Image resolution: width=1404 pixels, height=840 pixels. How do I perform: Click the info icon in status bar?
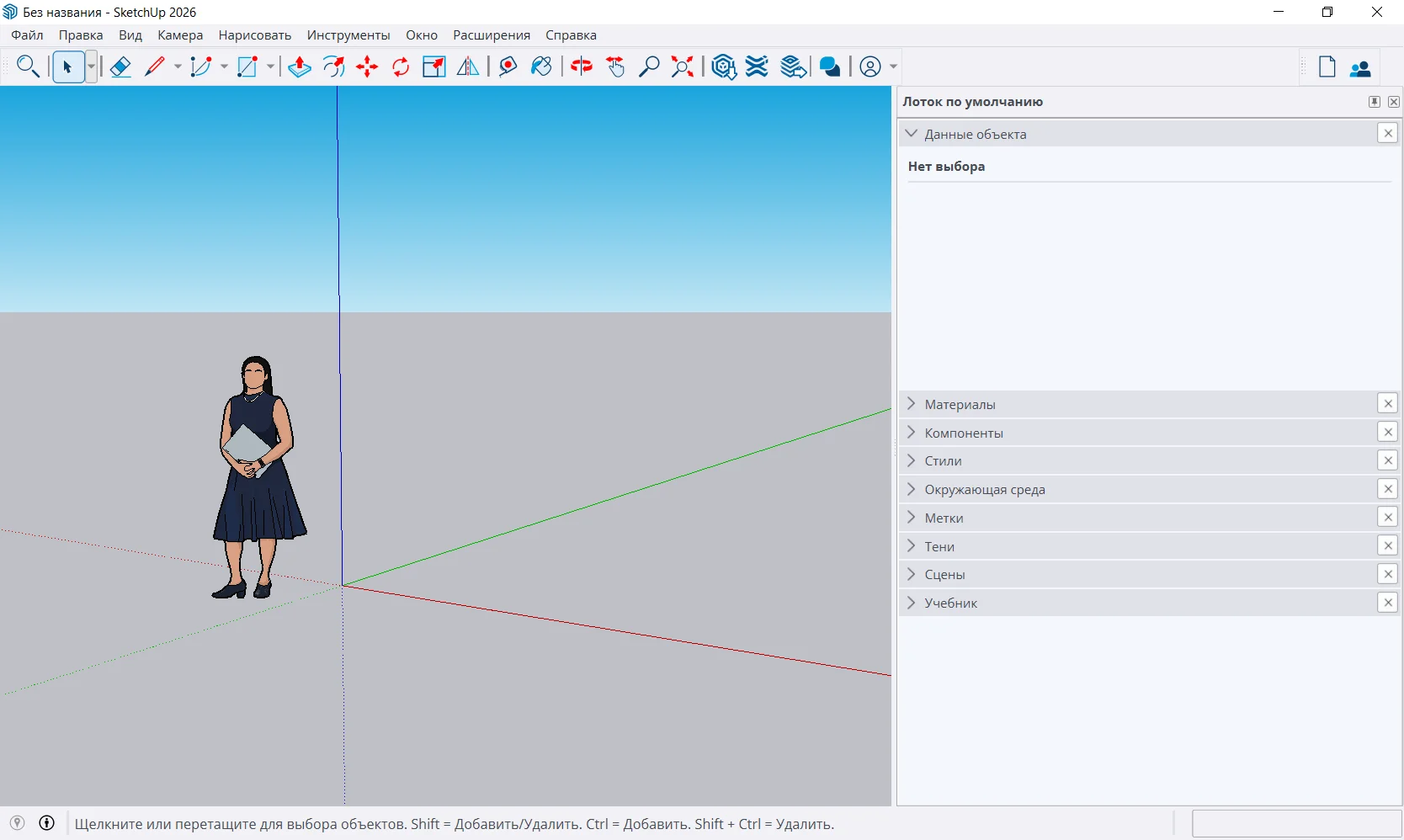coord(47,823)
